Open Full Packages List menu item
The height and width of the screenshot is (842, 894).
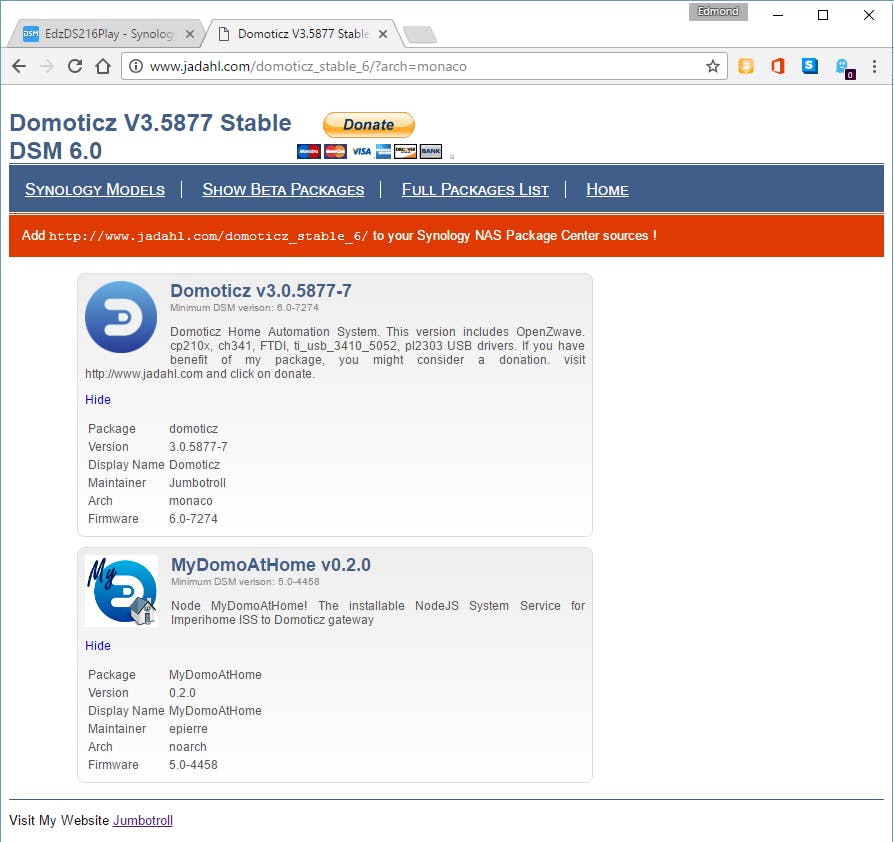476,190
